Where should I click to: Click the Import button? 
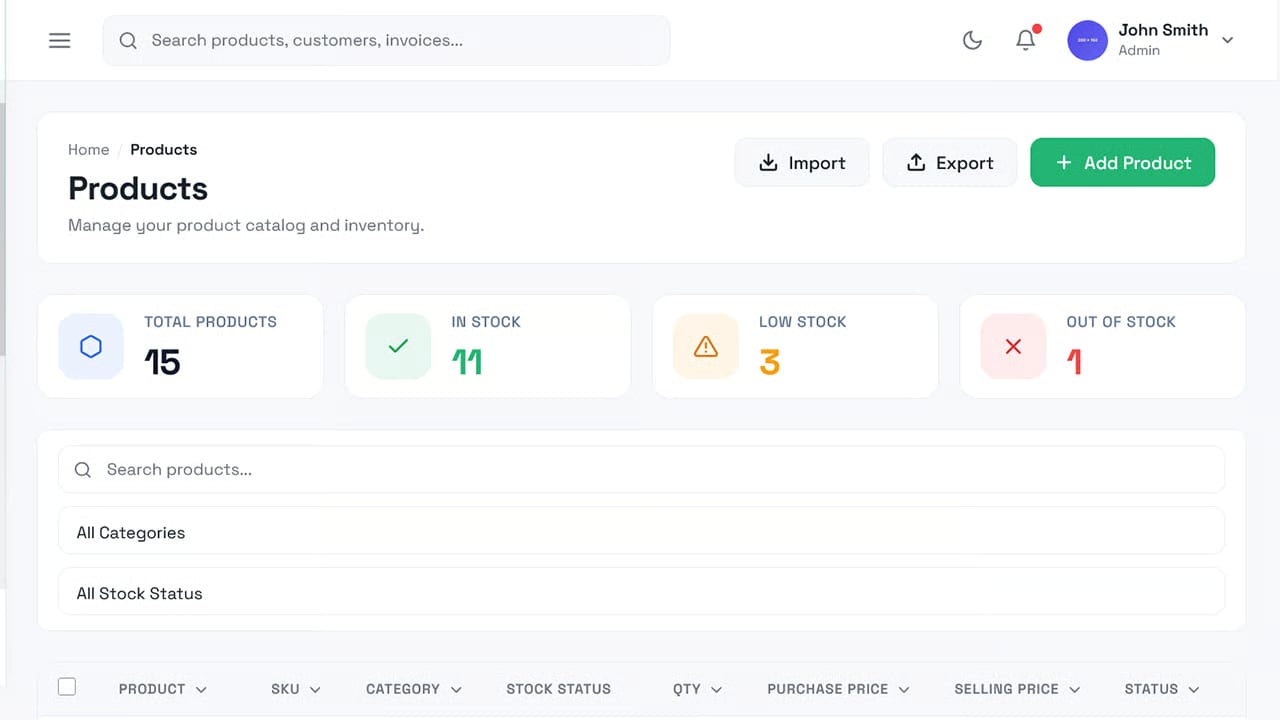(x=802, y=163)
